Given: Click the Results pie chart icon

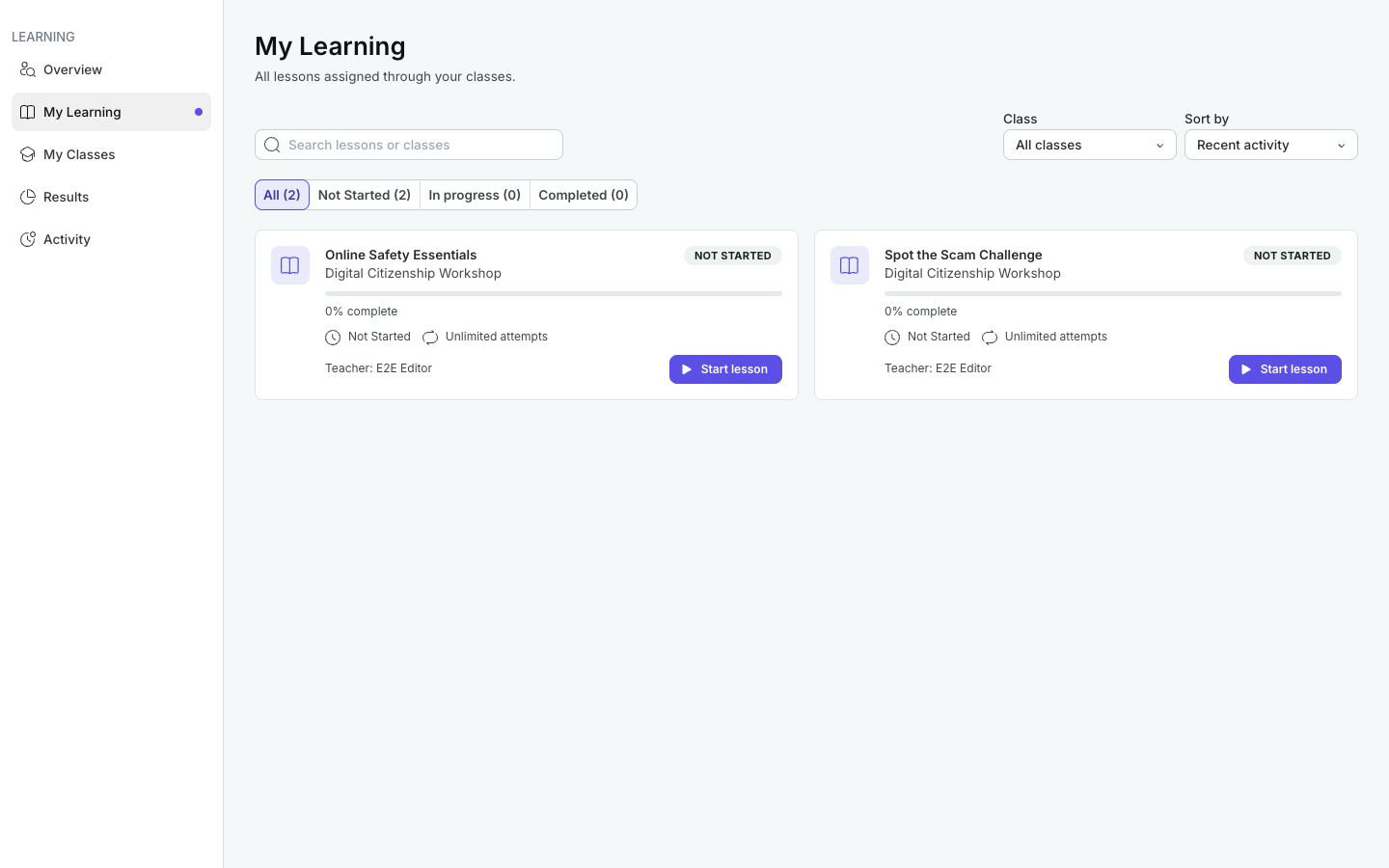Looking at the screenshot, I should 28,197.
